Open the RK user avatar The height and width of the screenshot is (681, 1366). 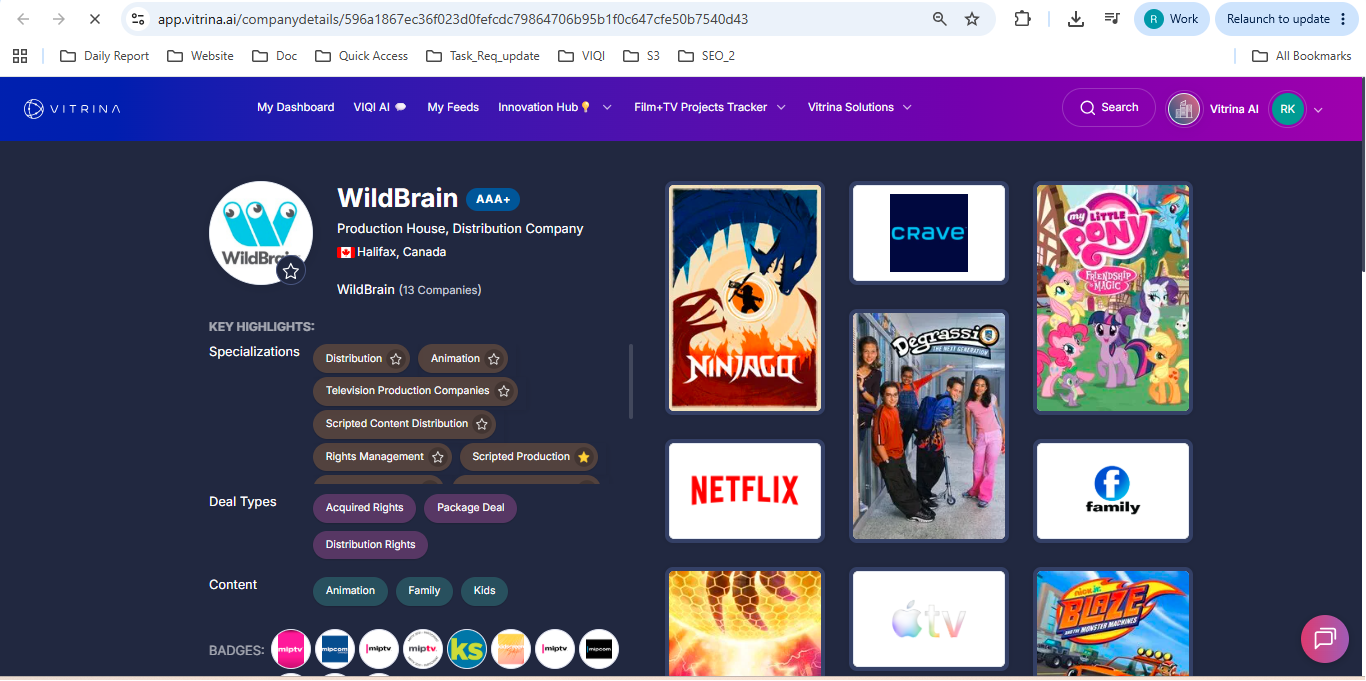[x=1287, y=109]
